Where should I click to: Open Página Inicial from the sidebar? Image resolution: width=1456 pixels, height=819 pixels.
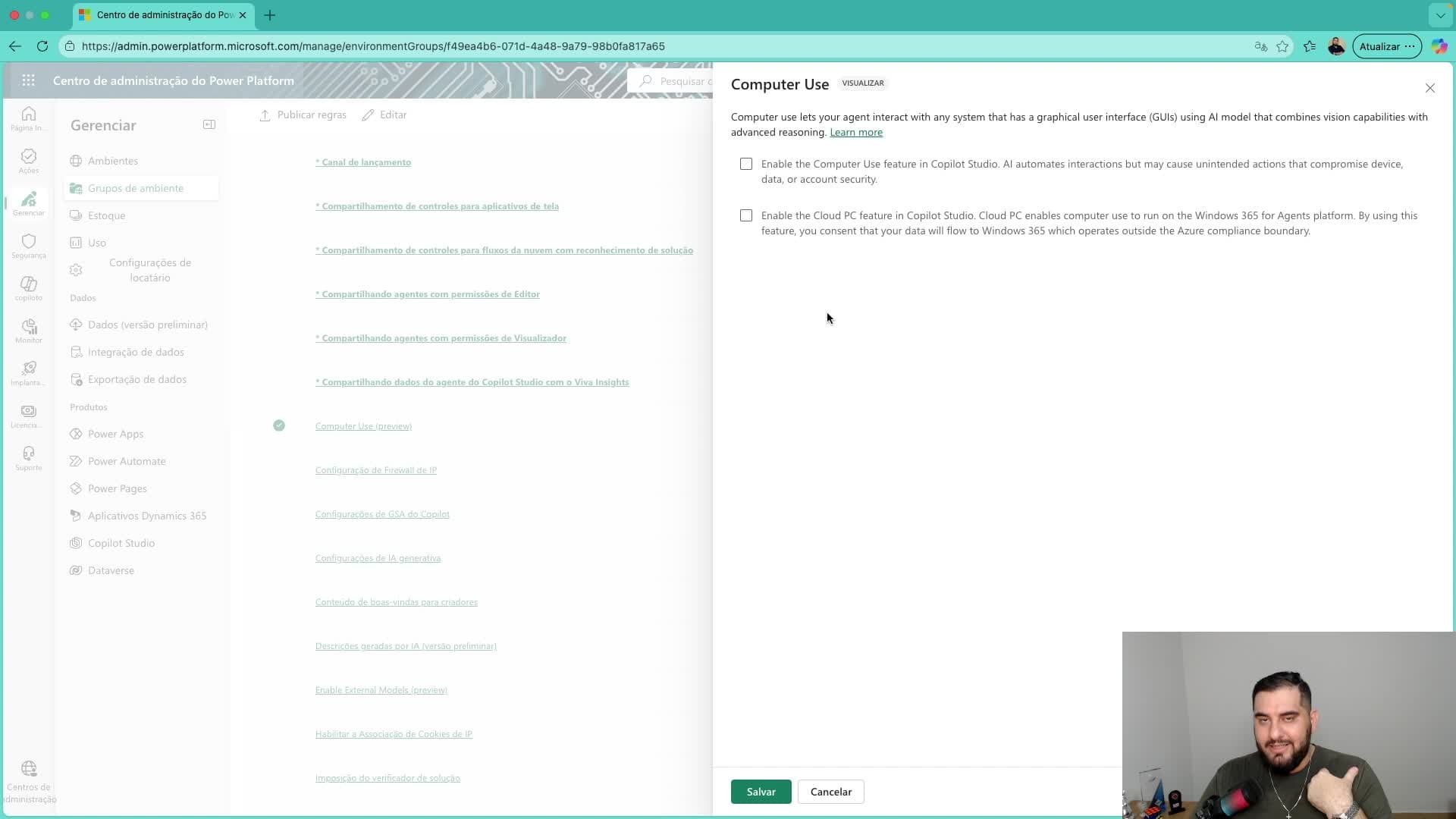[28, 118]
